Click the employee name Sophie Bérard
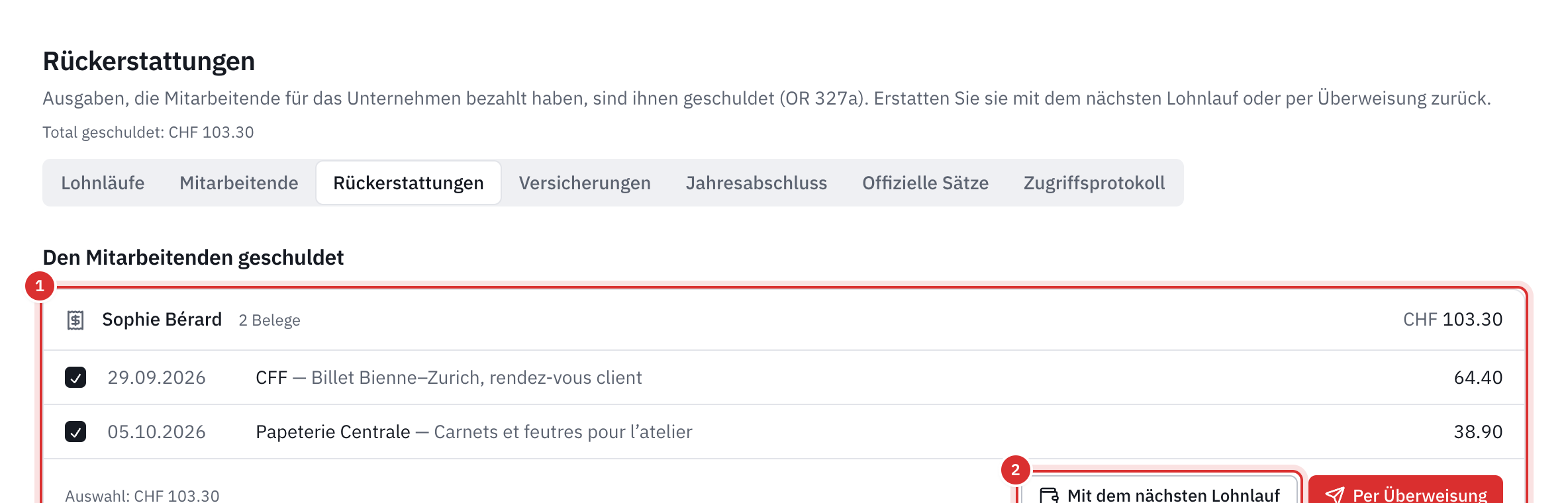1568x503 pixels. tap(162, 320)
